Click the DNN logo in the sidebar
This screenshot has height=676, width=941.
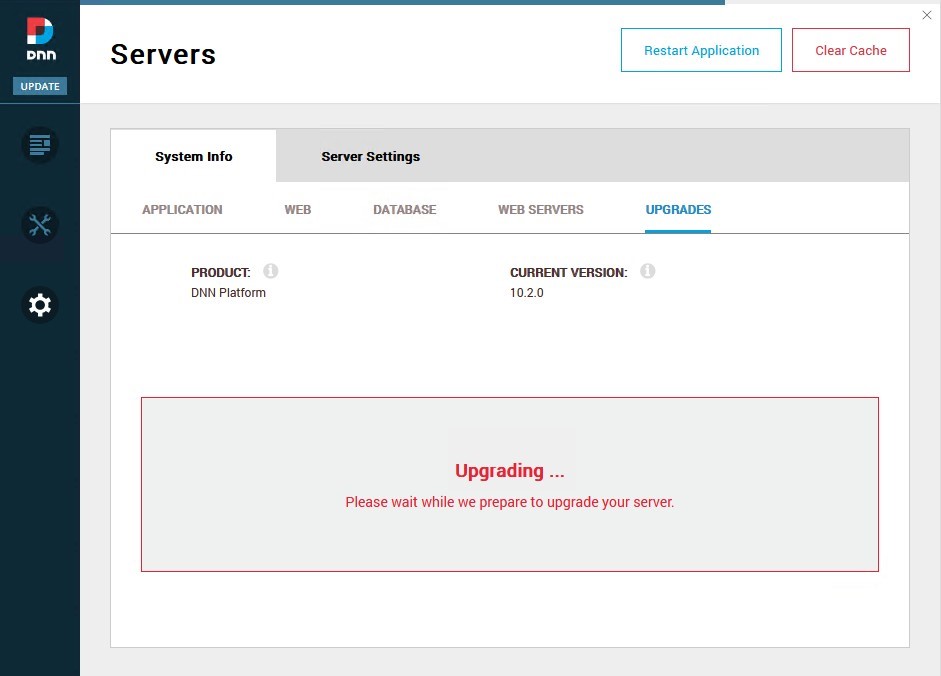coord(40,39)
